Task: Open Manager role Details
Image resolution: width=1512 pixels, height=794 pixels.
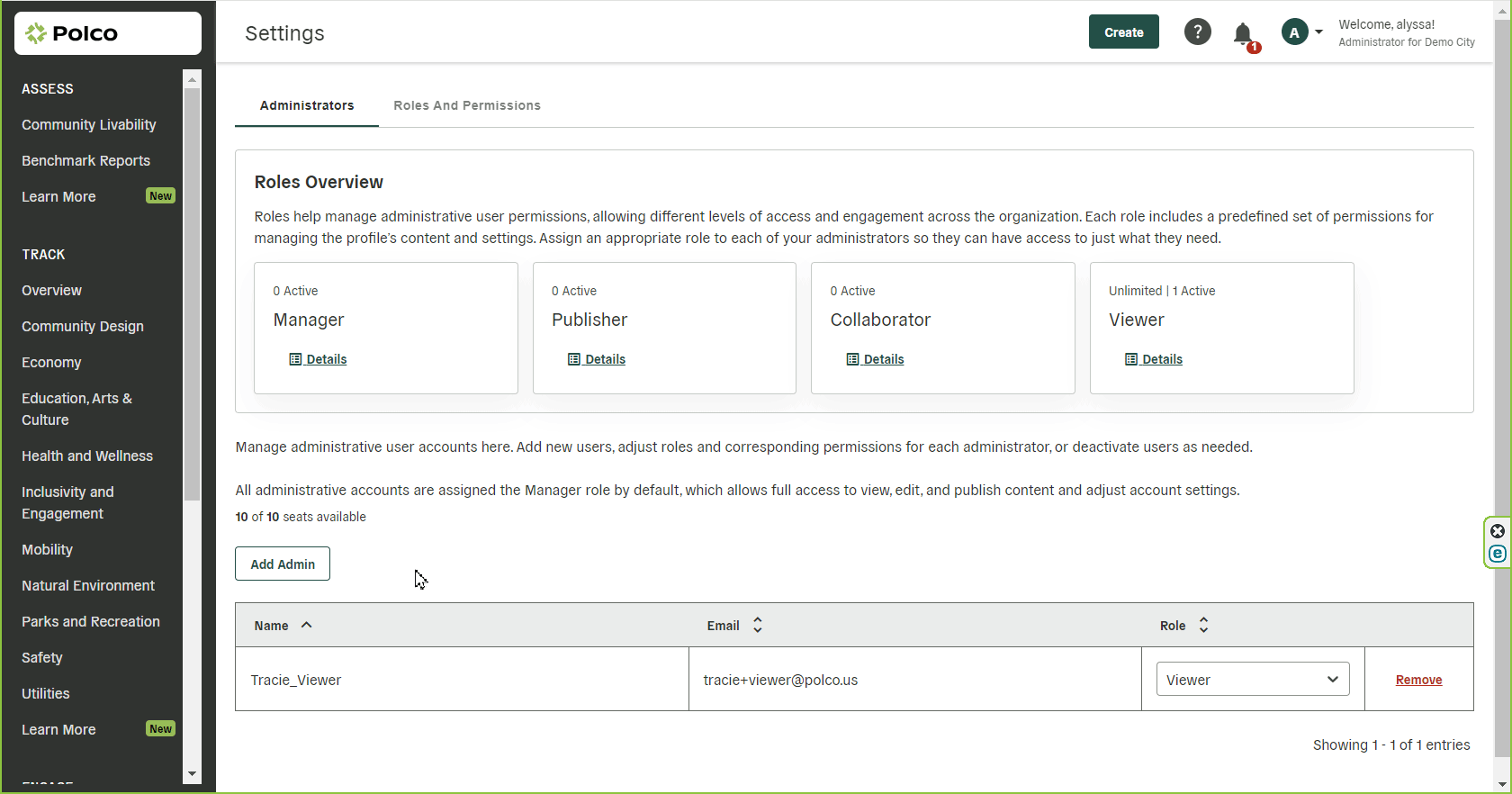Action: (x=318, y=359)
